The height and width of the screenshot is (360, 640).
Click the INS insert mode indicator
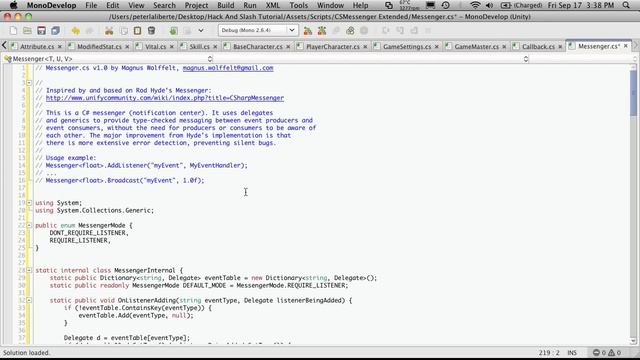click(572, 353)
